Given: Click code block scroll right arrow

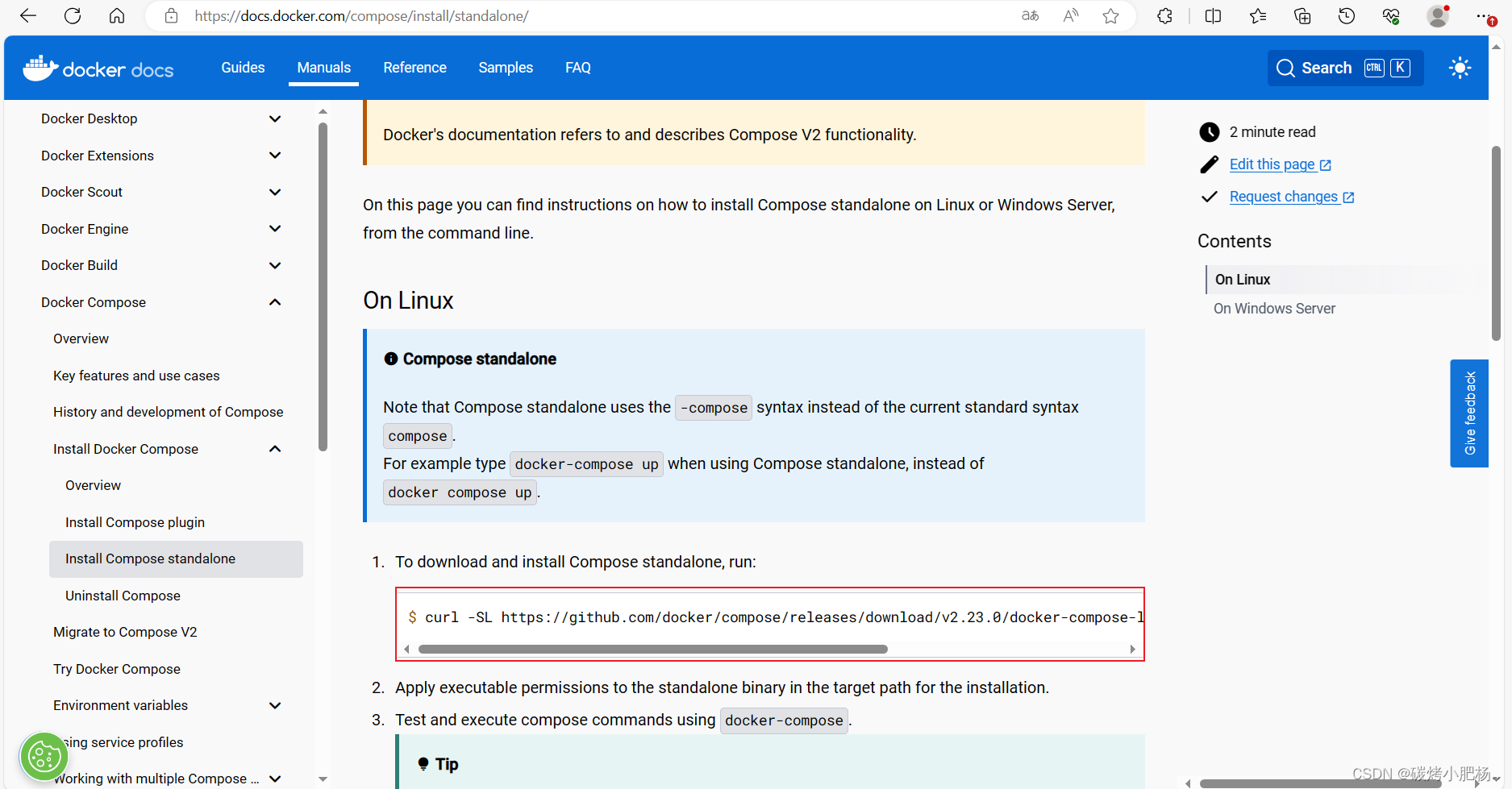Looking at the screenshot, I should coord(1132,649).
